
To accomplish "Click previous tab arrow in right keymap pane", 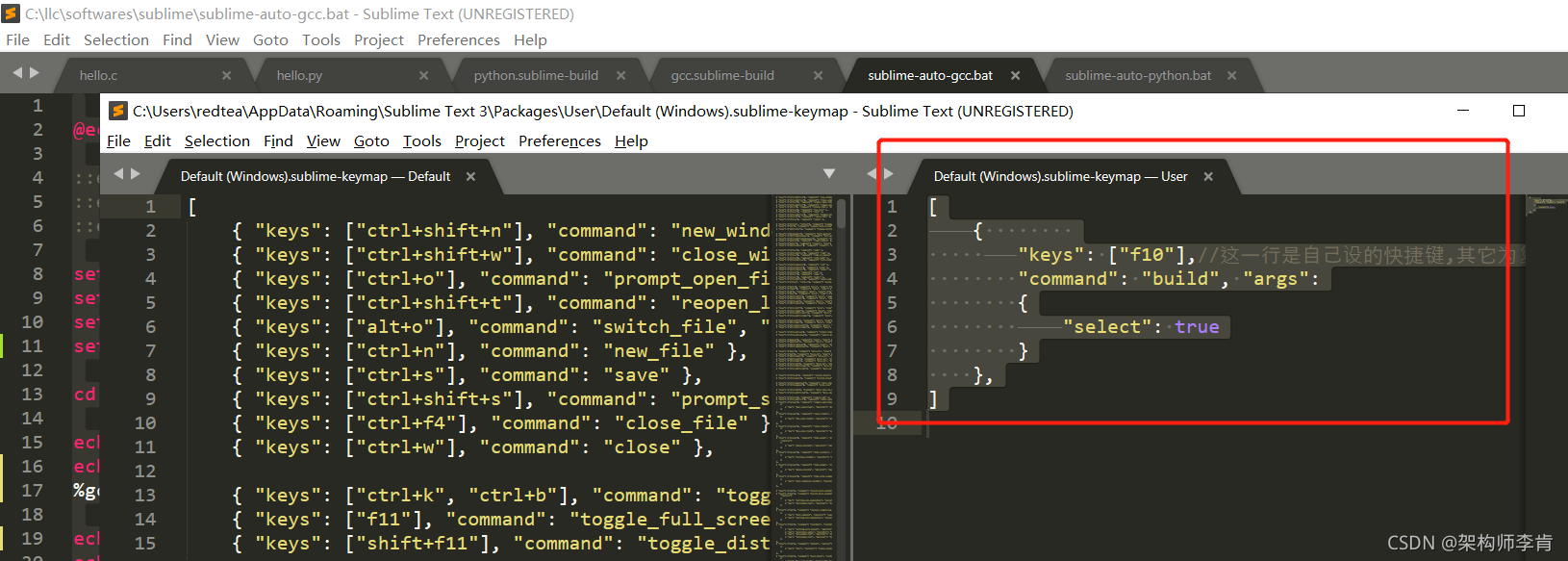I will tap(872, 174).
